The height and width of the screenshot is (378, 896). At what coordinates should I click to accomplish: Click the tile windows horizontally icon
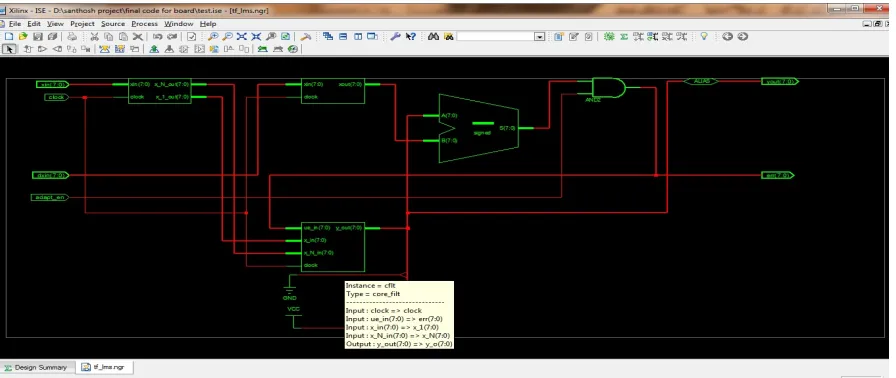(x=343, y=37)
